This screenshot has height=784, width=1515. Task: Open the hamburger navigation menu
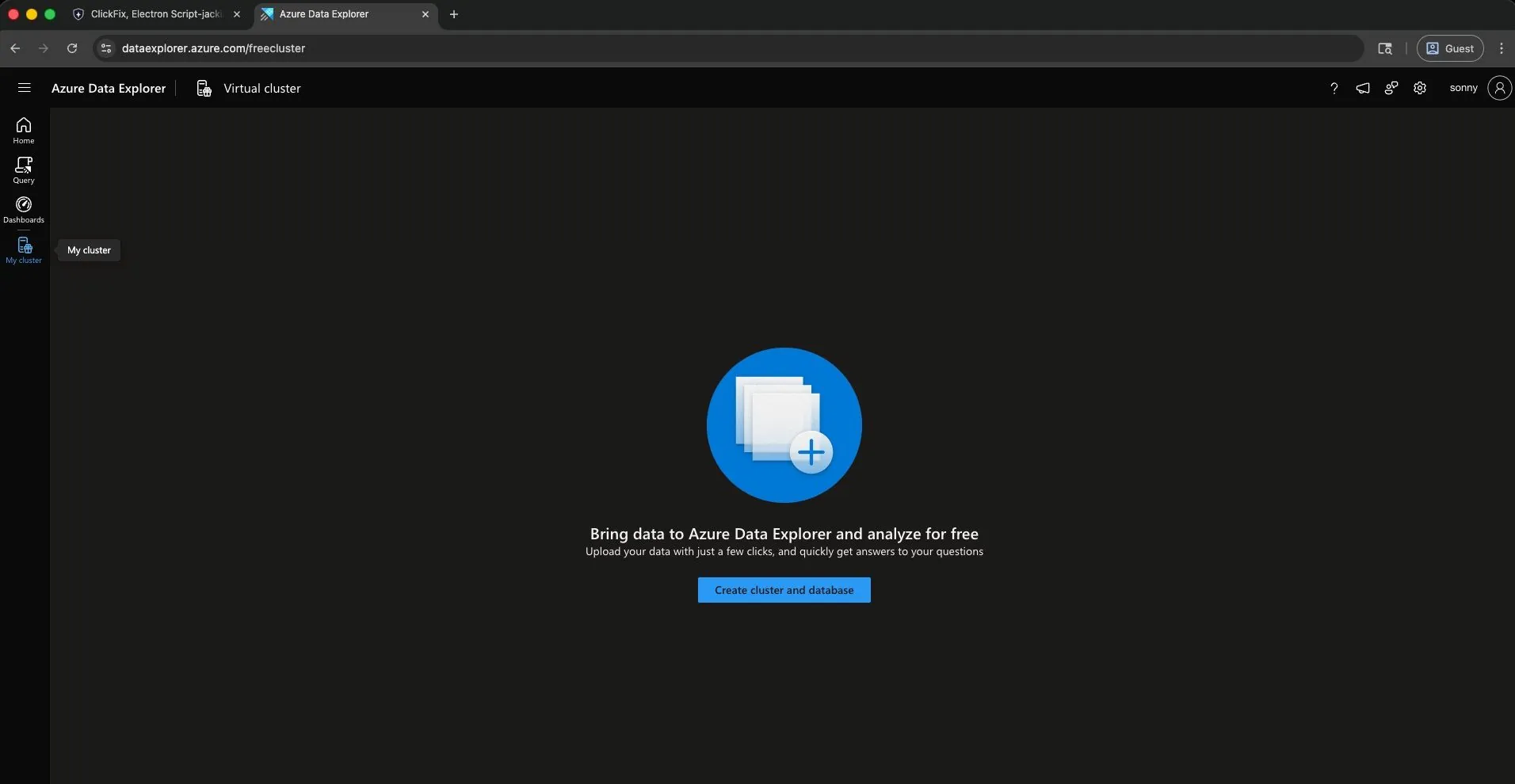click(x=24, y=88)
